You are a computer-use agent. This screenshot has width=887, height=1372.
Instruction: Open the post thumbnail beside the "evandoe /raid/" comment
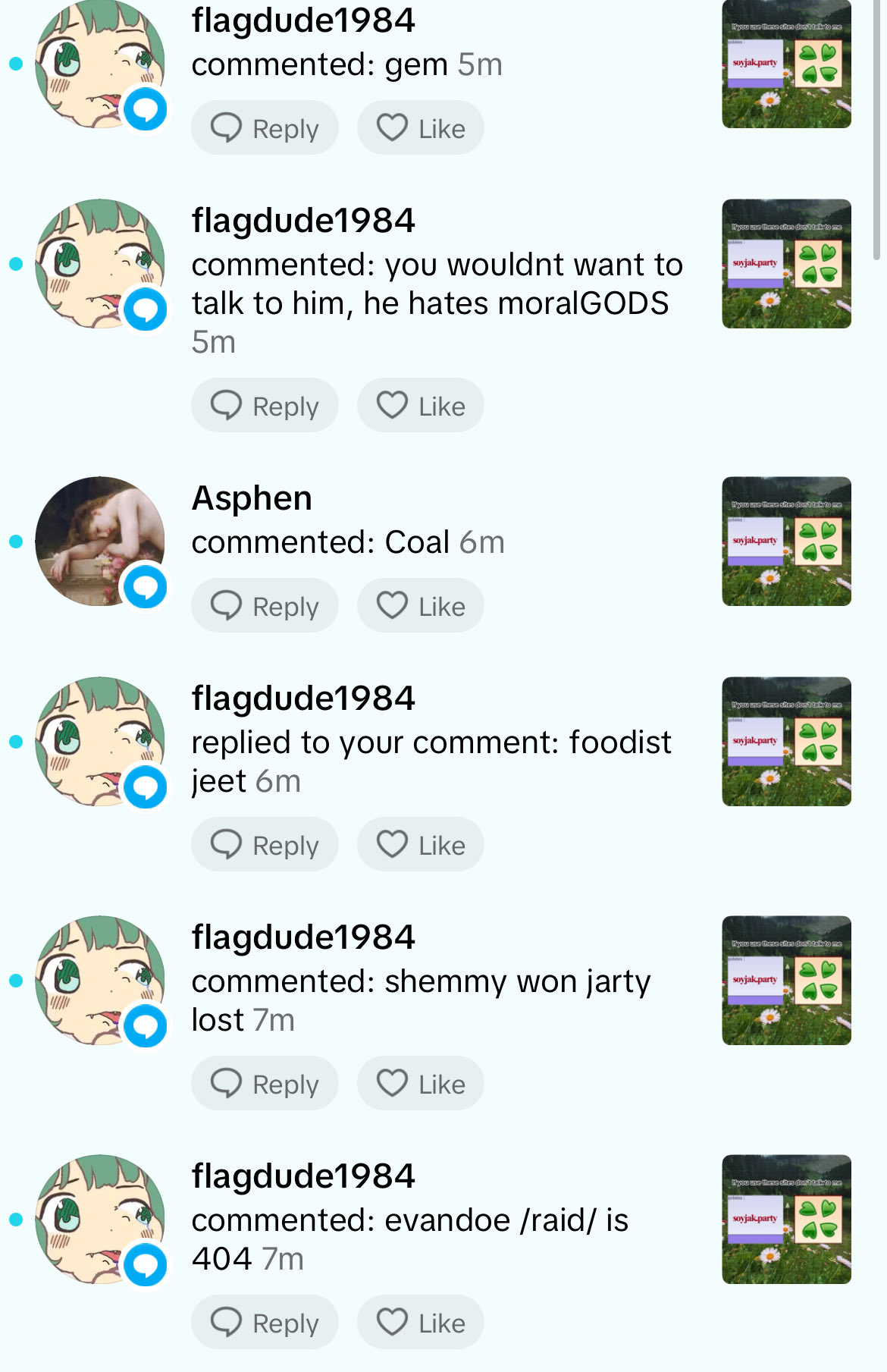point(787,1220)
